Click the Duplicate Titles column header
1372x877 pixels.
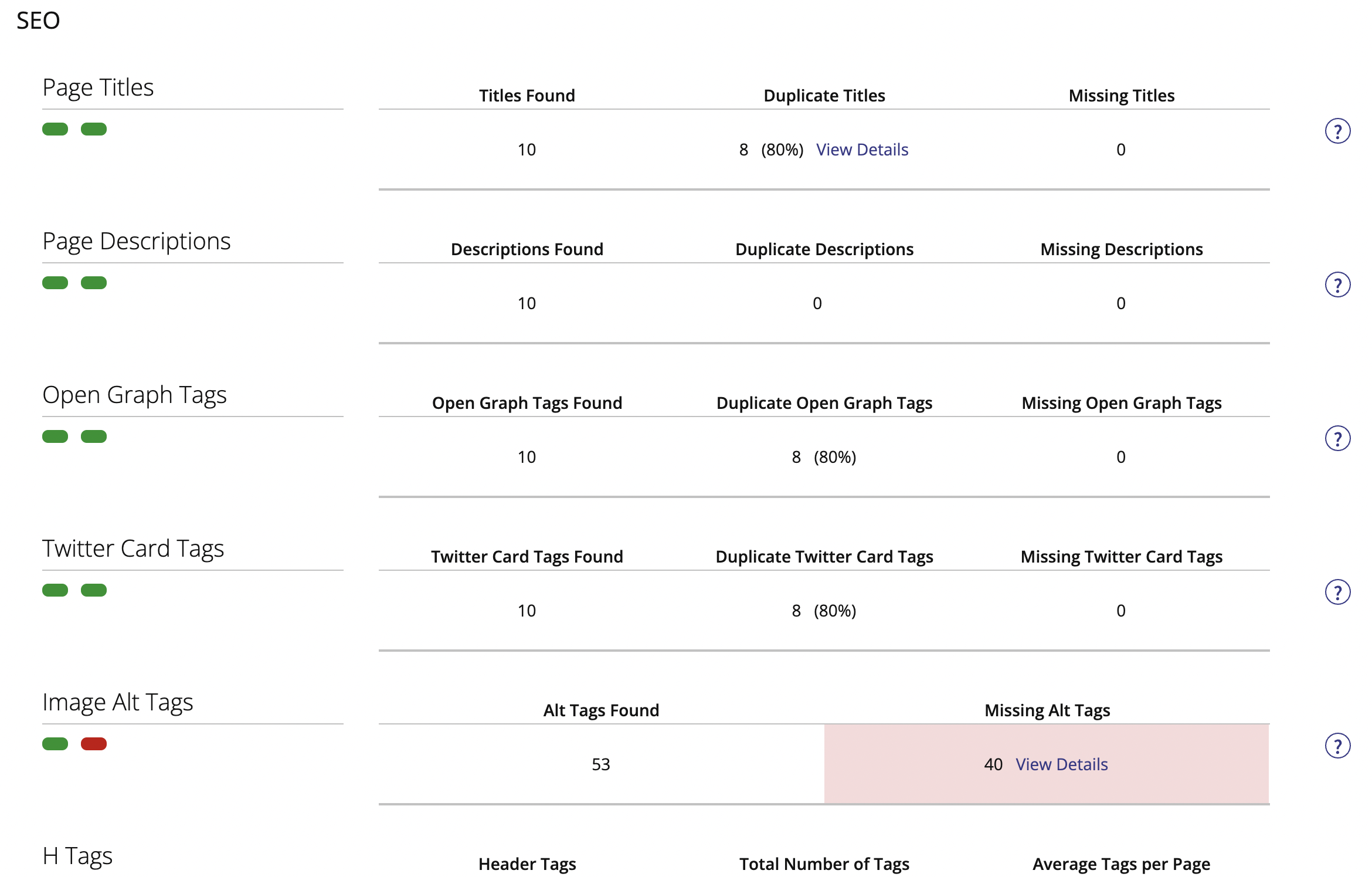pyautogui.click(x=824, y=96)
